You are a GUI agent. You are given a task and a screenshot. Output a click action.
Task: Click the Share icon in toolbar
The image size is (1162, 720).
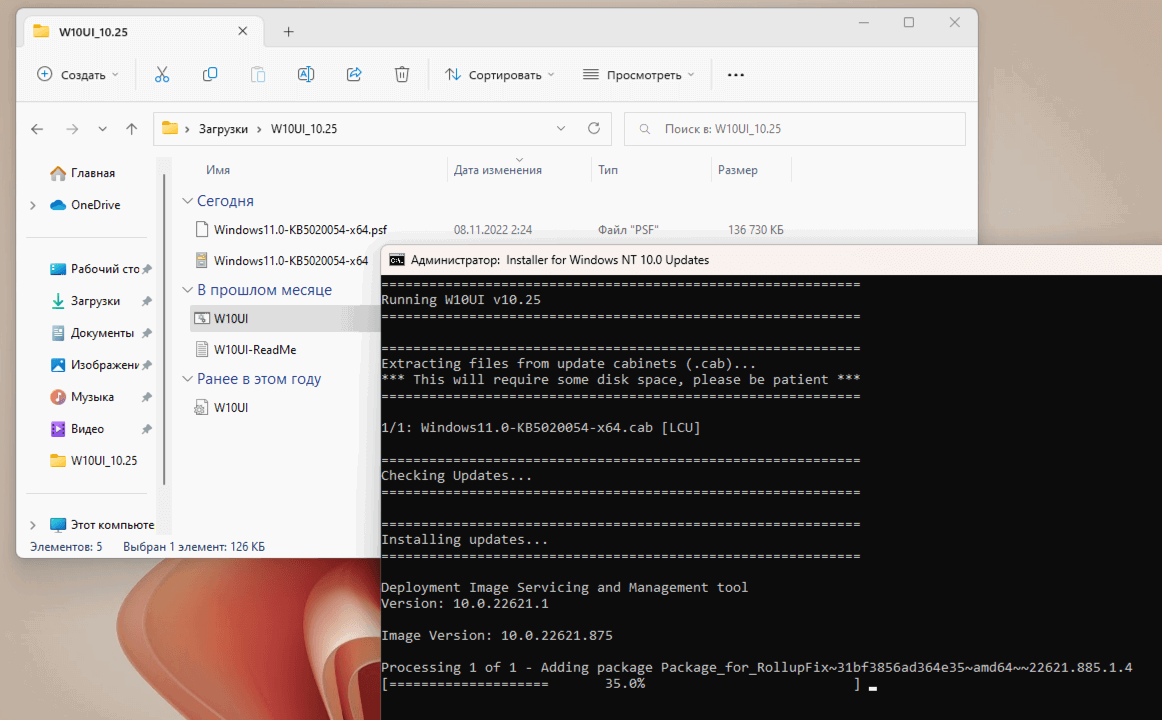354,74
